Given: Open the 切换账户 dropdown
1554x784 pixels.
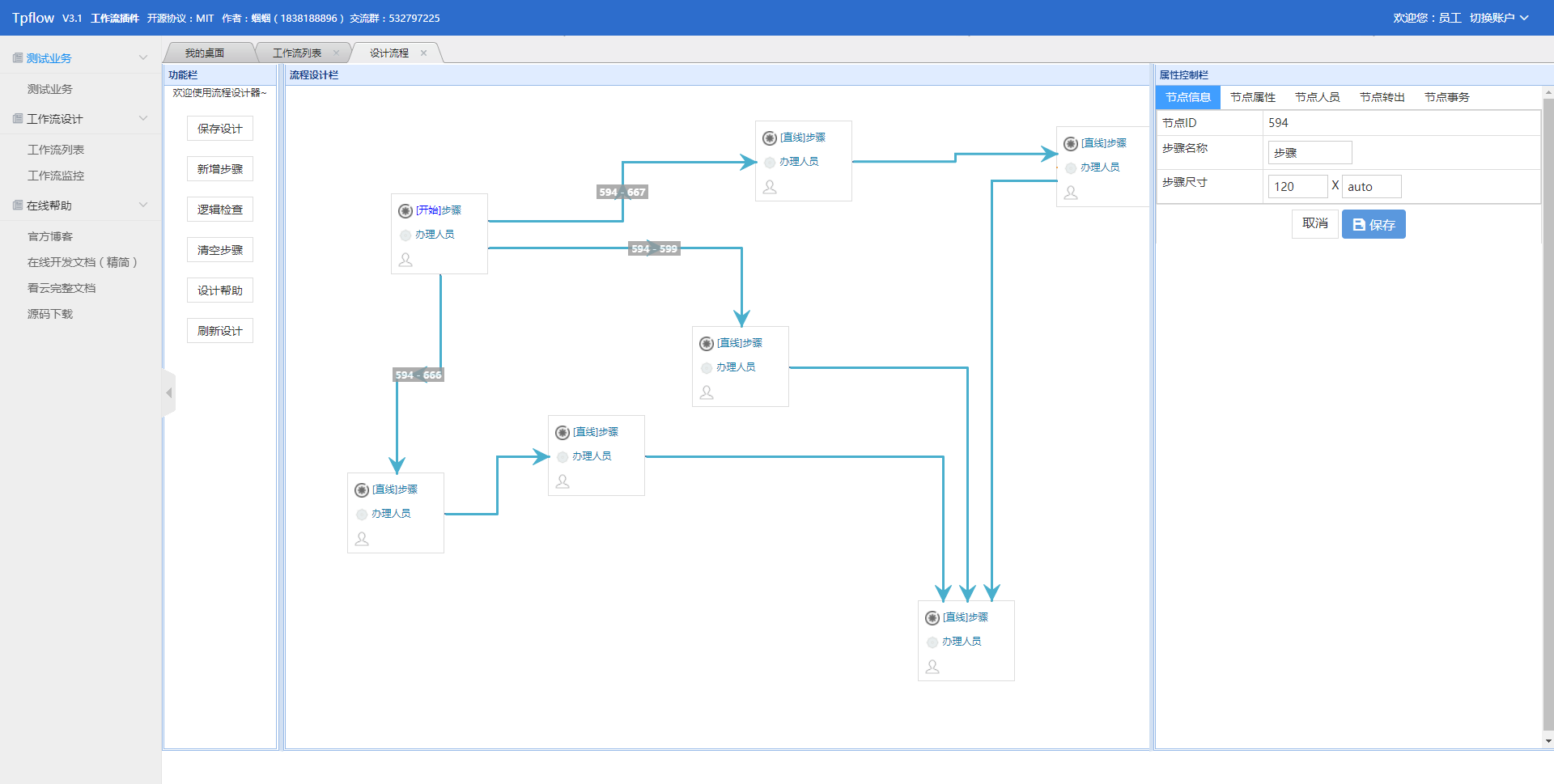Looking at the screenshot, I should (1498, 18).
